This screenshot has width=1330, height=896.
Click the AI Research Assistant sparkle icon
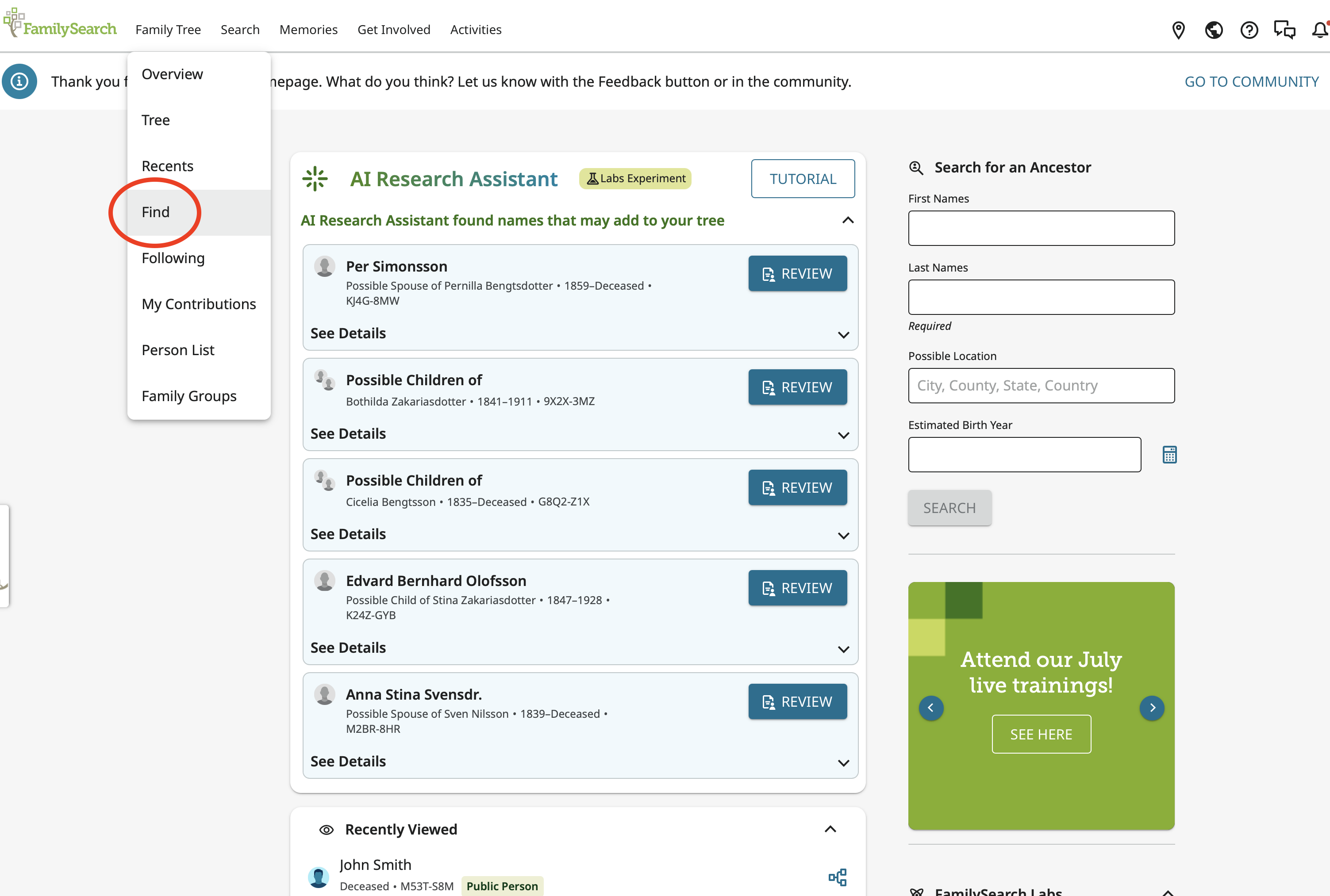(x=315, y=179)
